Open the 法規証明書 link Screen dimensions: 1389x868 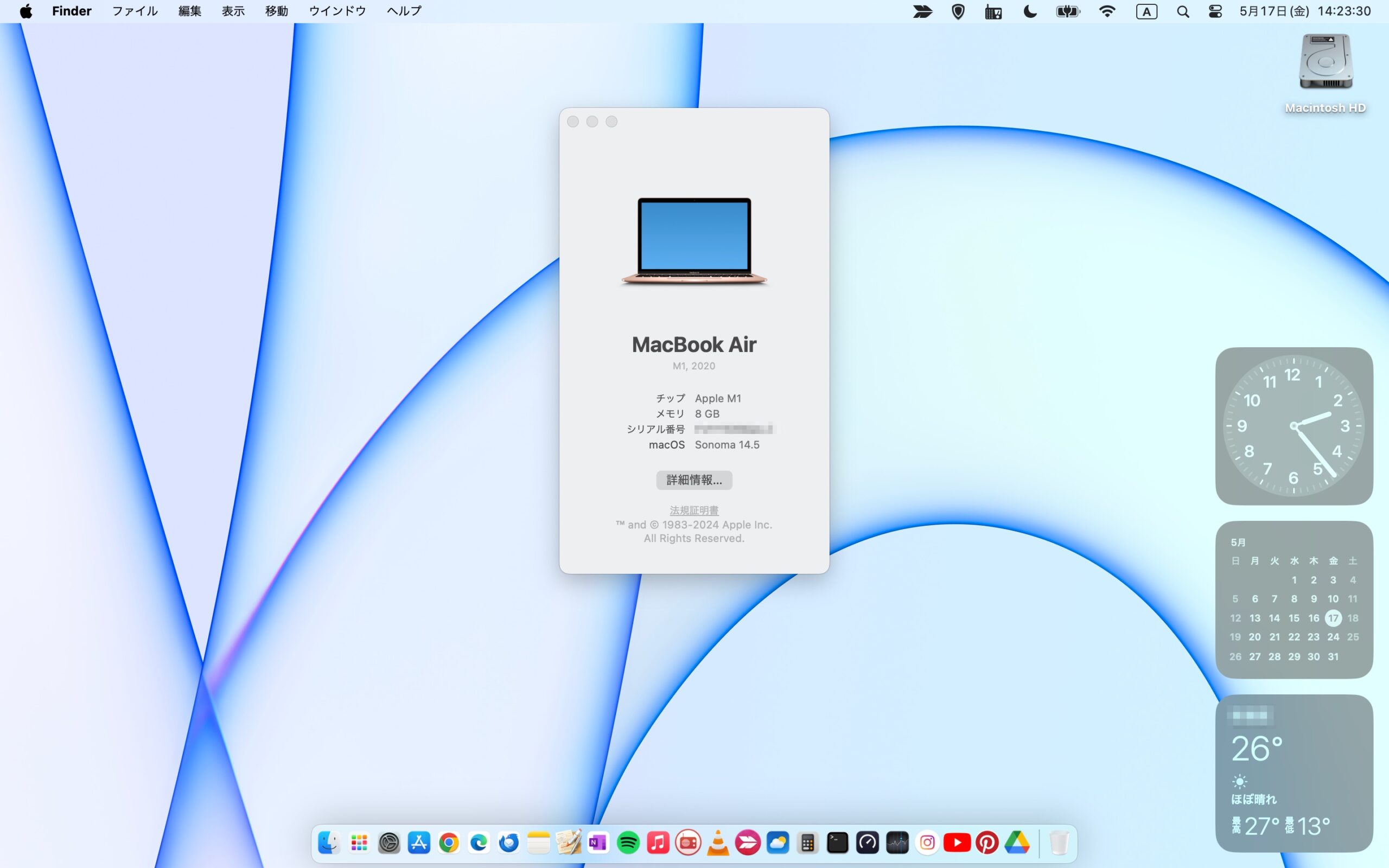(694, 510)
